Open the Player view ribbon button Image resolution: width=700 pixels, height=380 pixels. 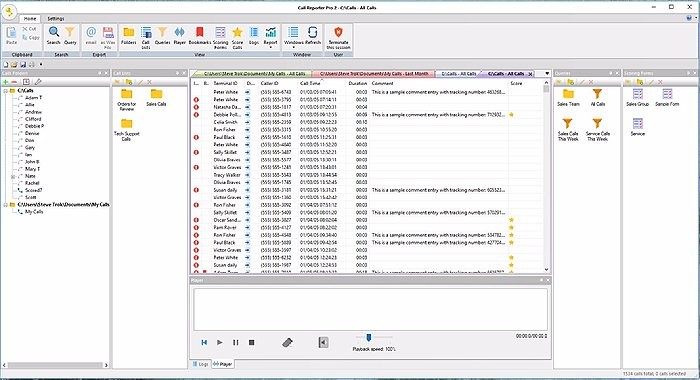(179, 36)
